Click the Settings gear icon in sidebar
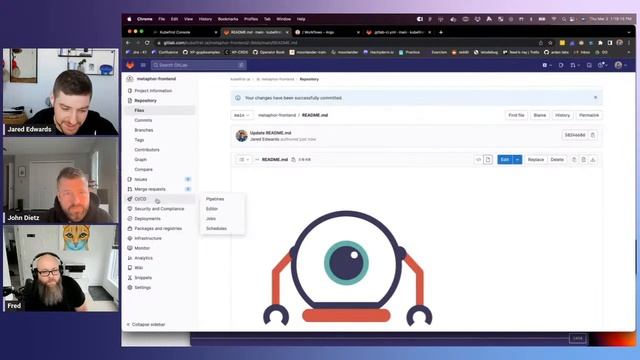The height and width of the screenshot is (360, 640). (x=130, y=287)
